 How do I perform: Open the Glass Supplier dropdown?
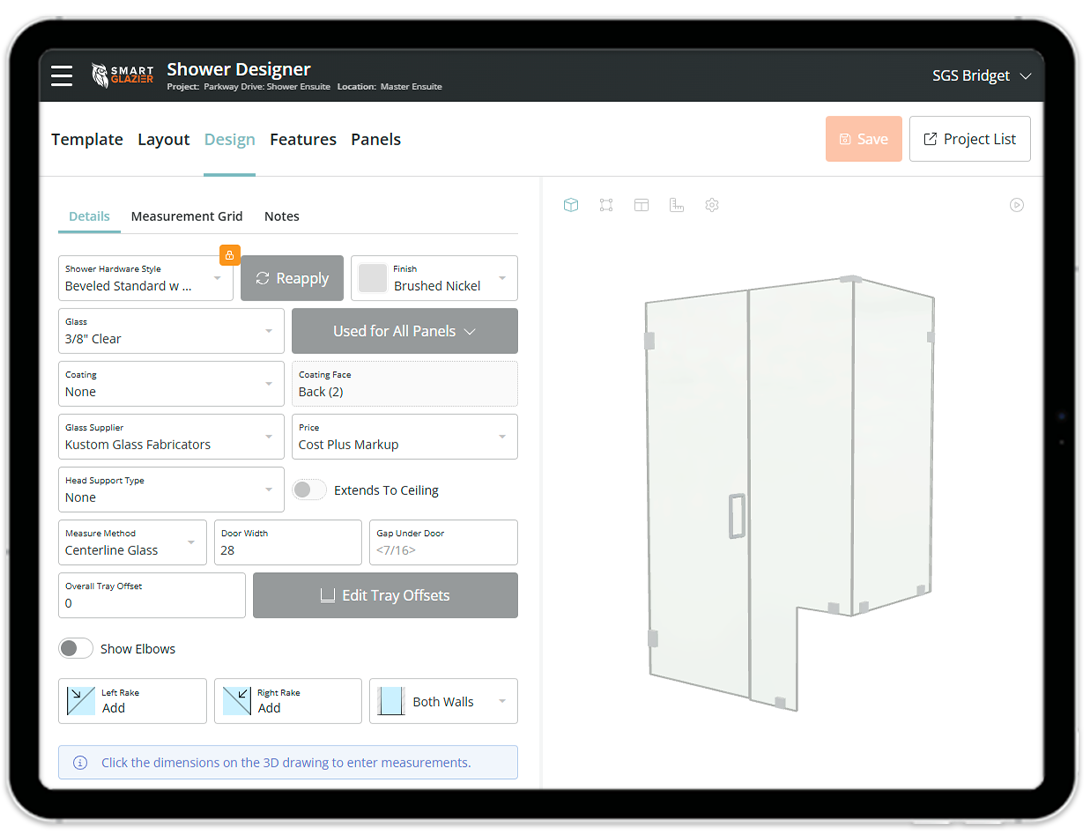click(x=171, y=436)
